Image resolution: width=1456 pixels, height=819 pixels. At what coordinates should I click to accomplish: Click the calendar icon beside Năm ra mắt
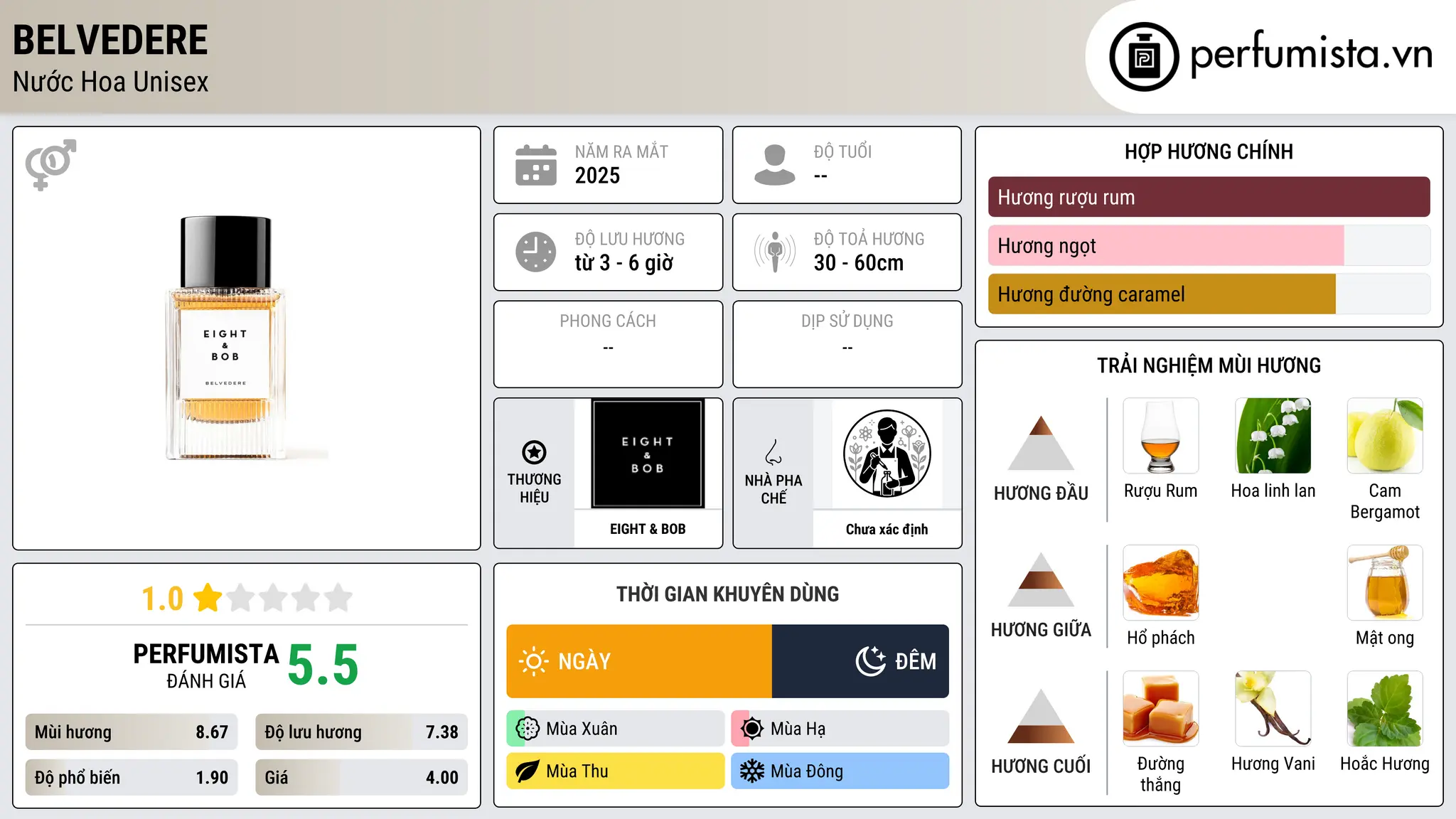pos(536,165)
